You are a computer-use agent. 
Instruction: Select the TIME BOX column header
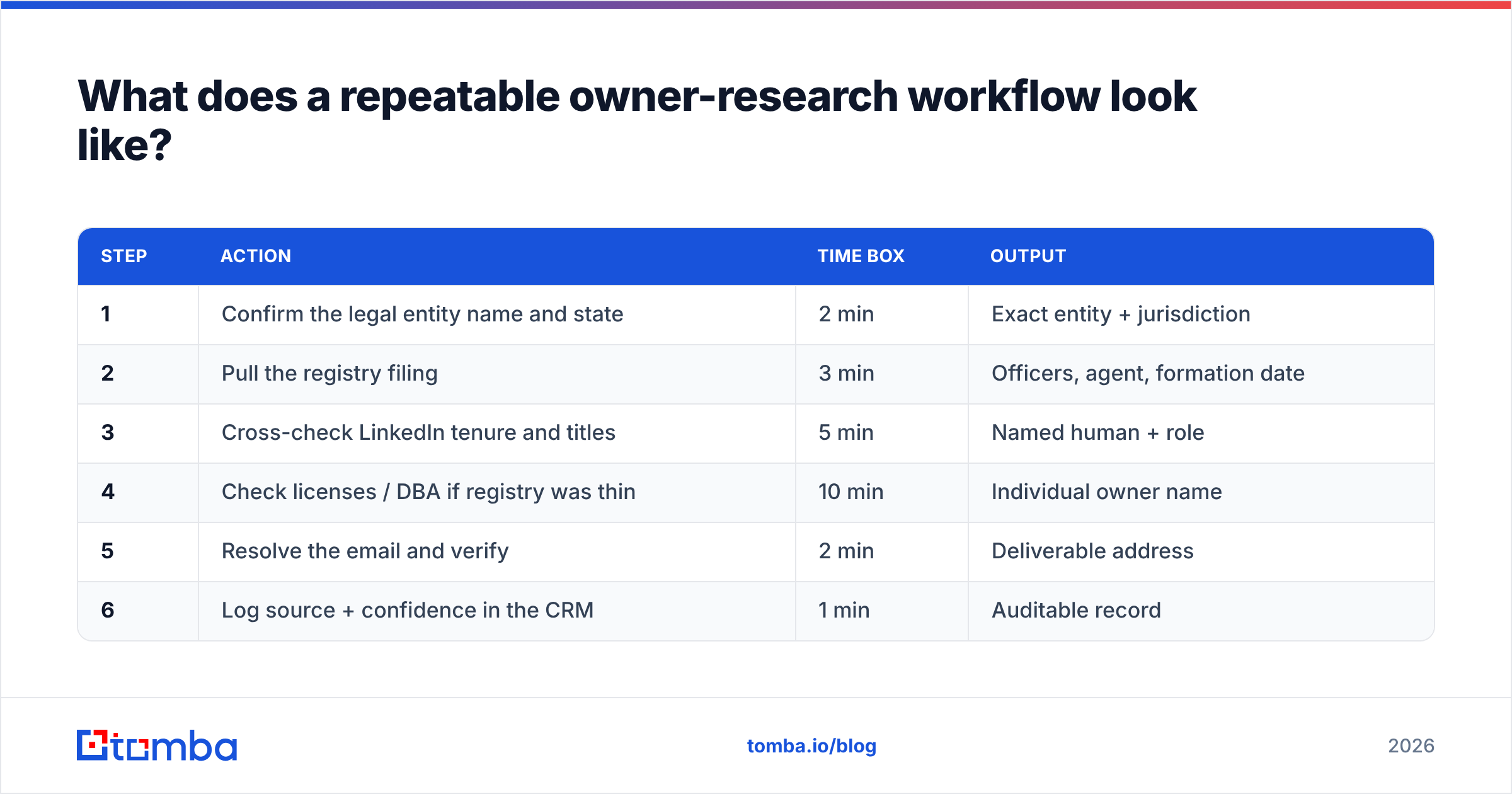point(861,256)
